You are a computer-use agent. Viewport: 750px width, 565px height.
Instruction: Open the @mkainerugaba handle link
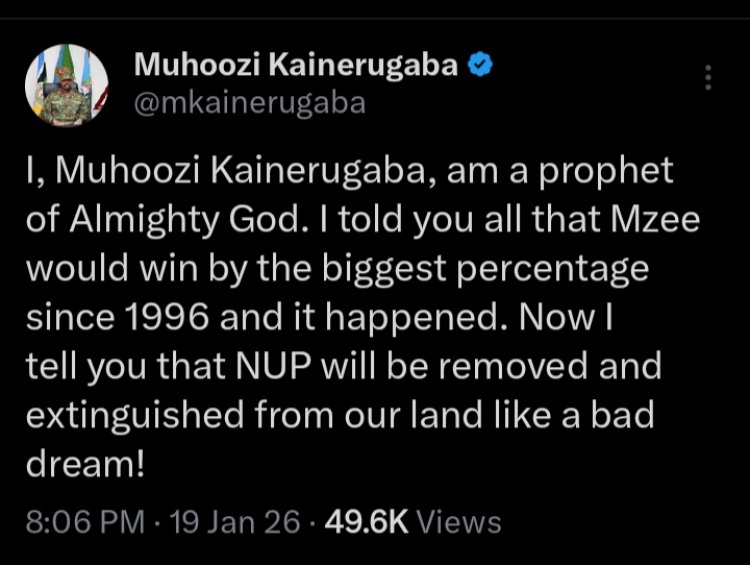pyautogui.click(x=250, y=102)
